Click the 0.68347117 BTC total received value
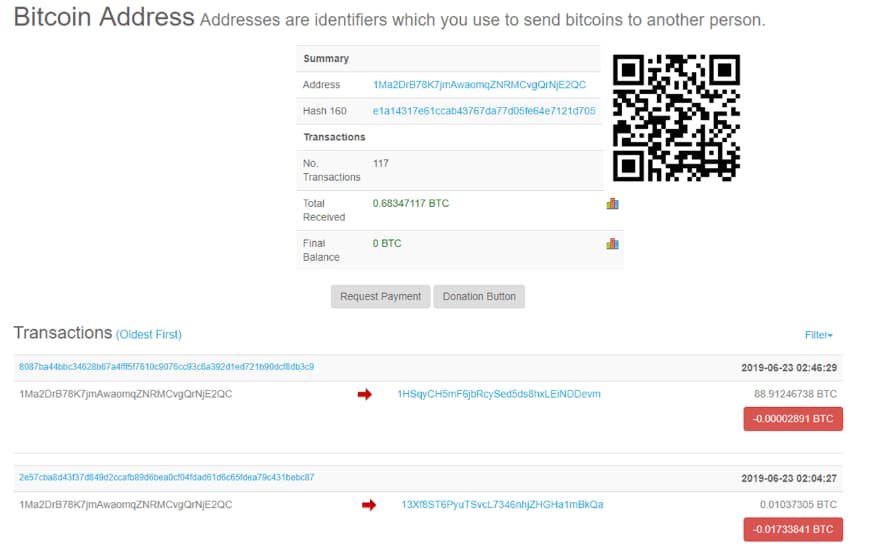 coord(411,204)
